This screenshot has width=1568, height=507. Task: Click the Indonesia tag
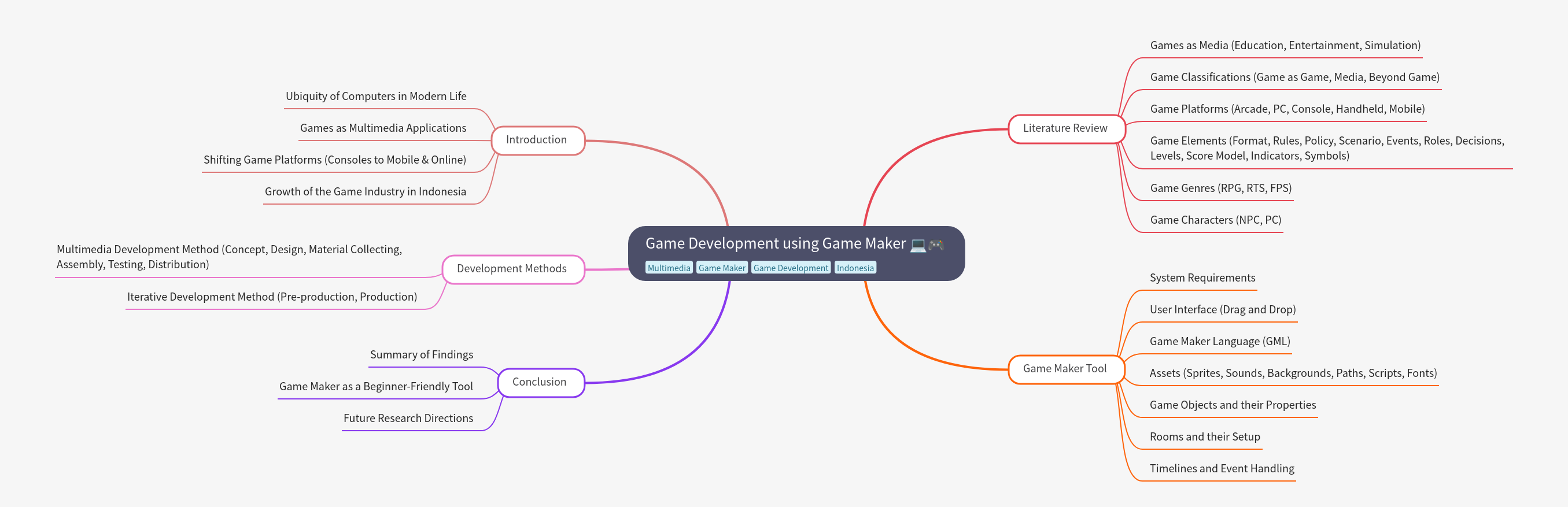pyautogui.click(x=855, y=268)
